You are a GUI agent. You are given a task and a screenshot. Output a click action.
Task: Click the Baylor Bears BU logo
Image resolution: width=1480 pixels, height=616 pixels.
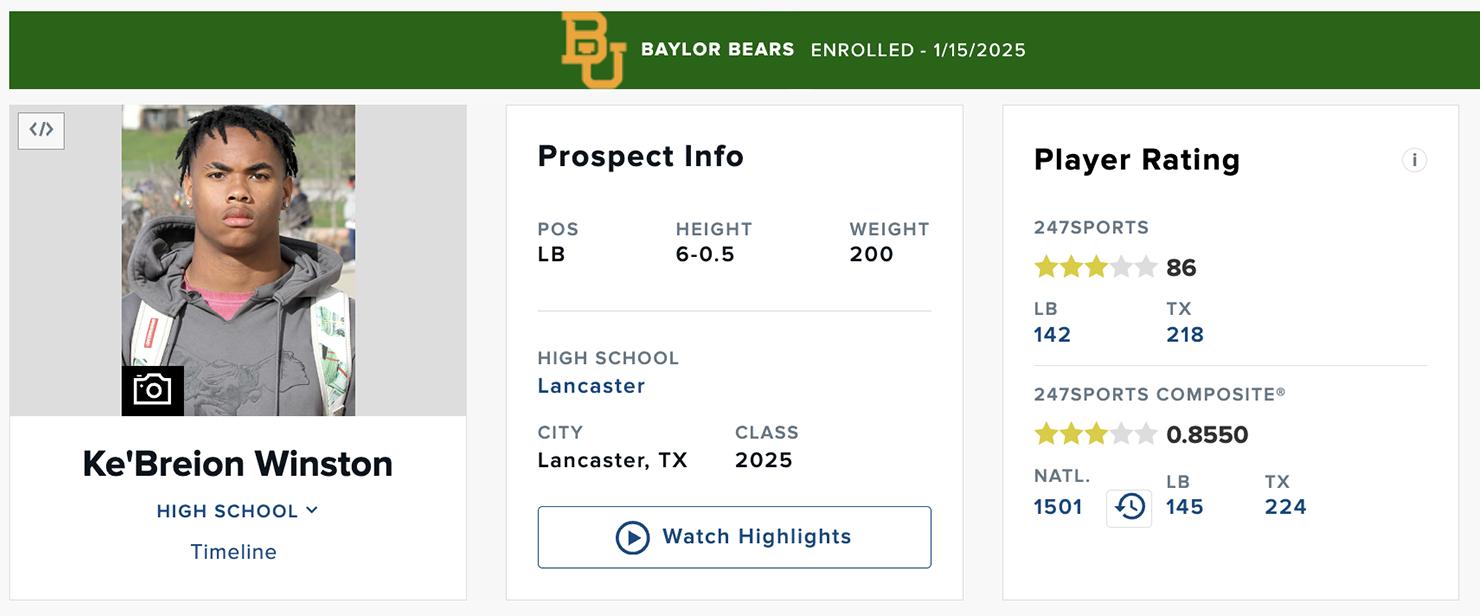593,50
